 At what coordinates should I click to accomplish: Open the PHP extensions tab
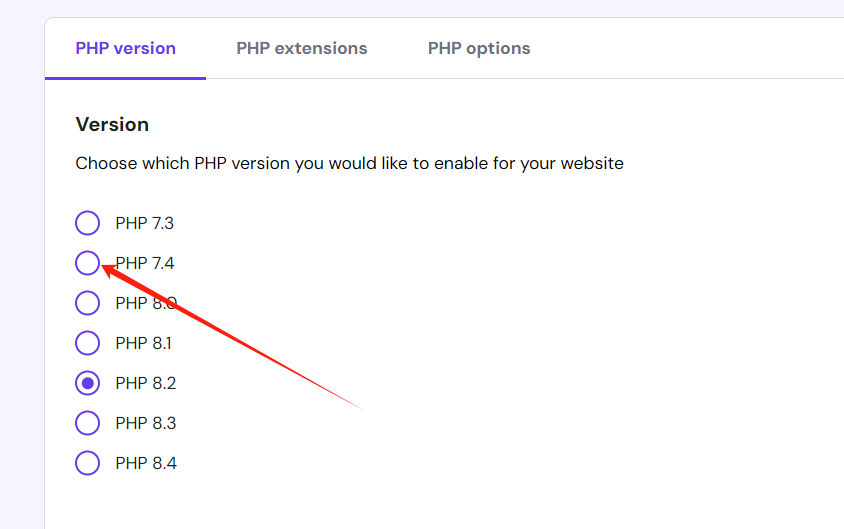(301, 48)
